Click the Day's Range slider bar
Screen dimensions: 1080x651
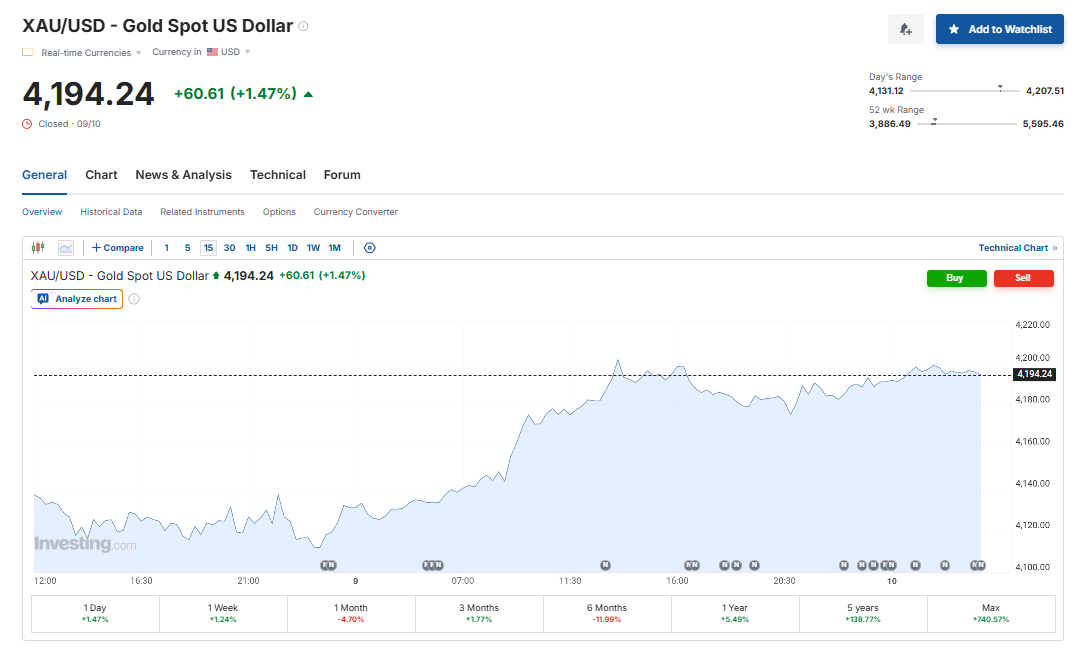tap(964, 90)
